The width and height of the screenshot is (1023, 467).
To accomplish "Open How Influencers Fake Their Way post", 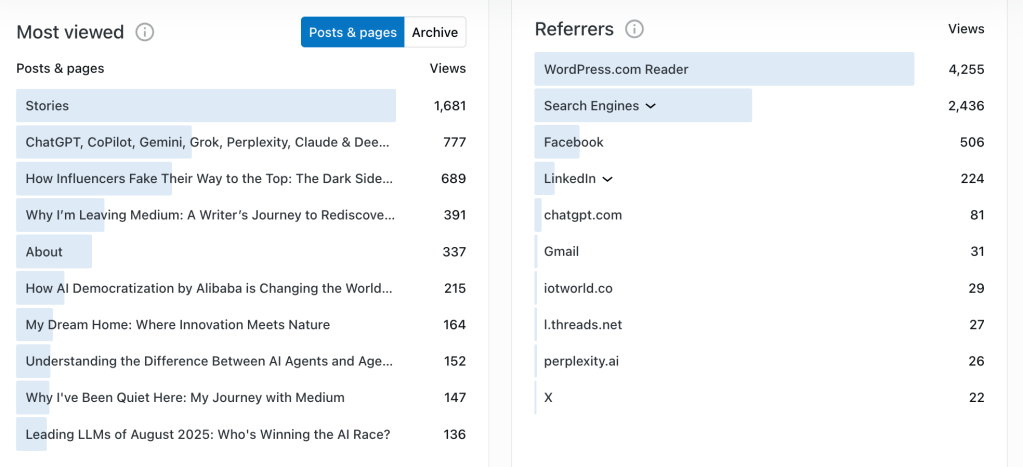I will tap(209, 179).
